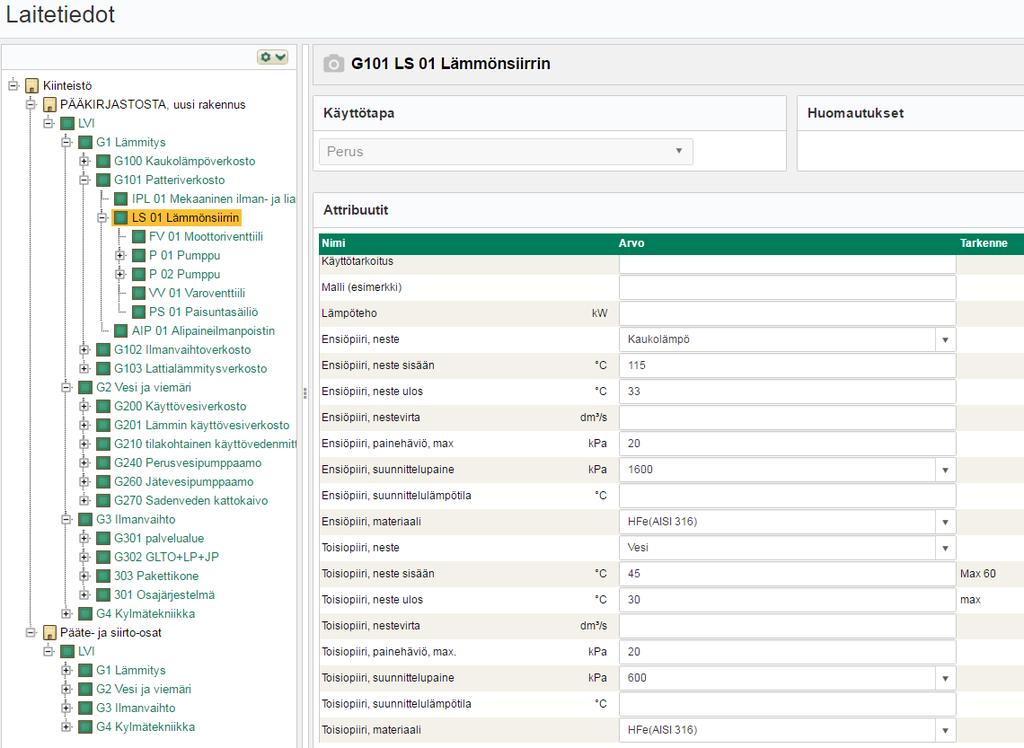Viewport: 1024px width, 748px height.
Task: Select LS 01 Lämmönsiirrin in tree
Action: (x=185, y=218)
